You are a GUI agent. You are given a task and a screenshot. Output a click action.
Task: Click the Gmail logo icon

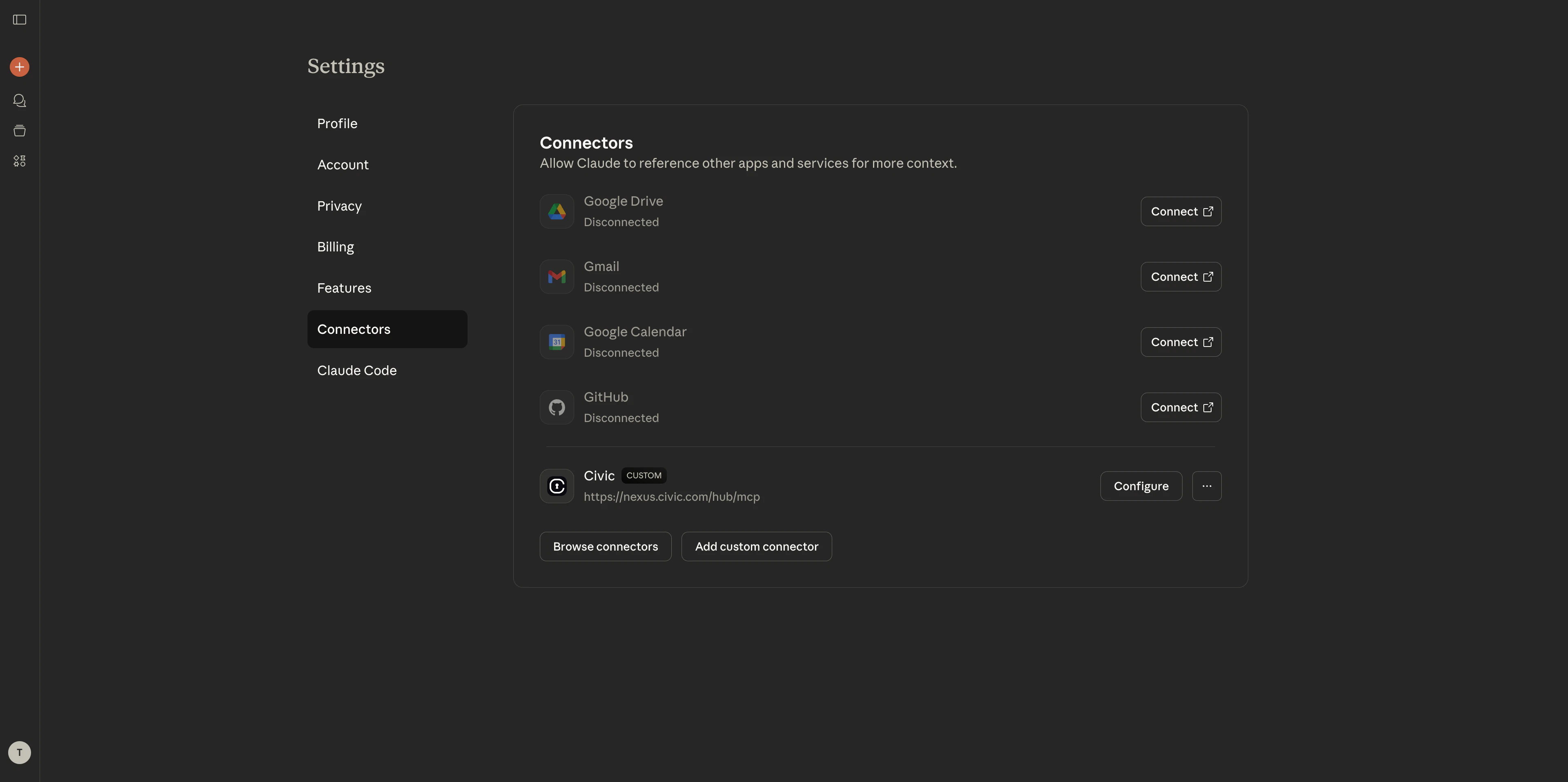(556, 276)
